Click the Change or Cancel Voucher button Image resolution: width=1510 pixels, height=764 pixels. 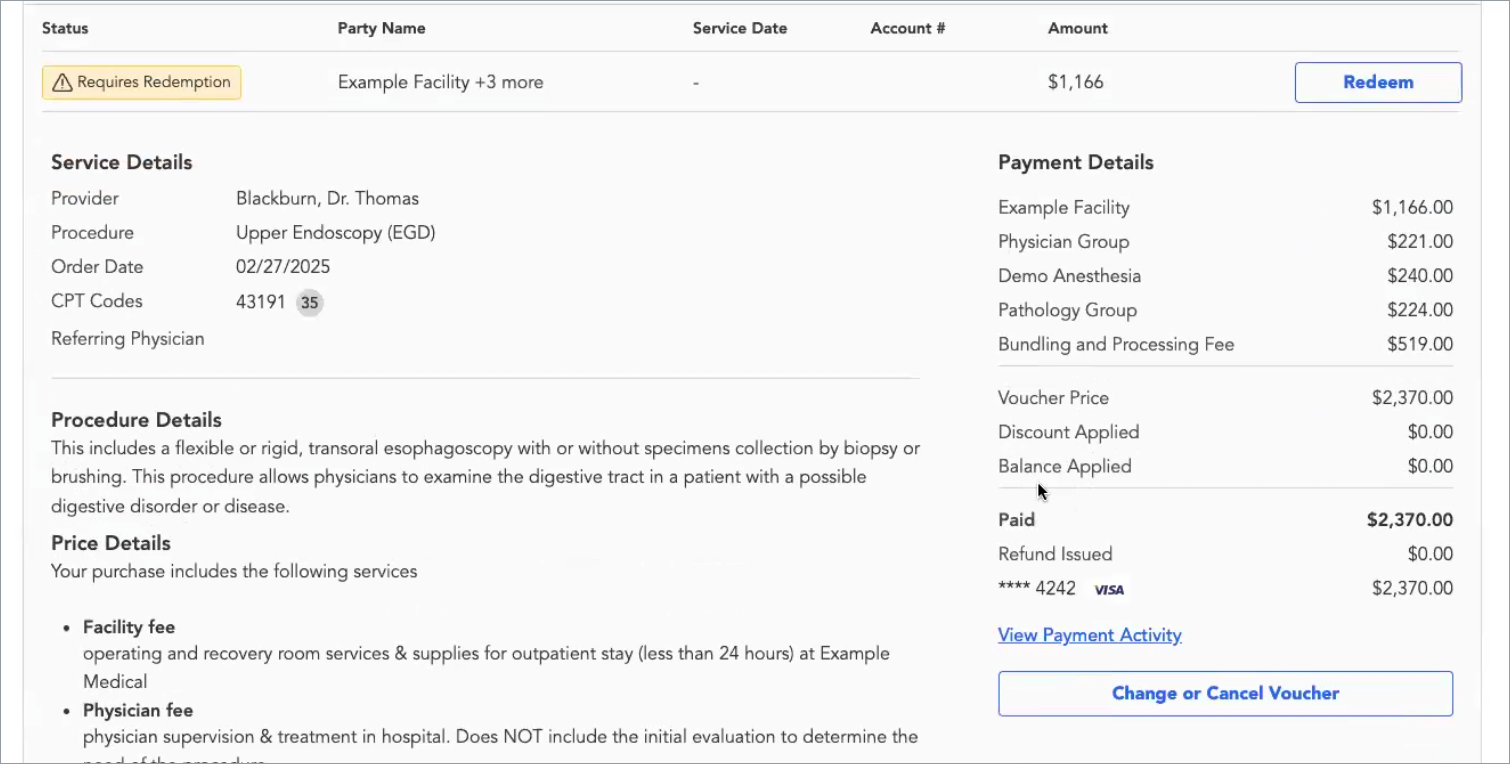click(1225, 693)
